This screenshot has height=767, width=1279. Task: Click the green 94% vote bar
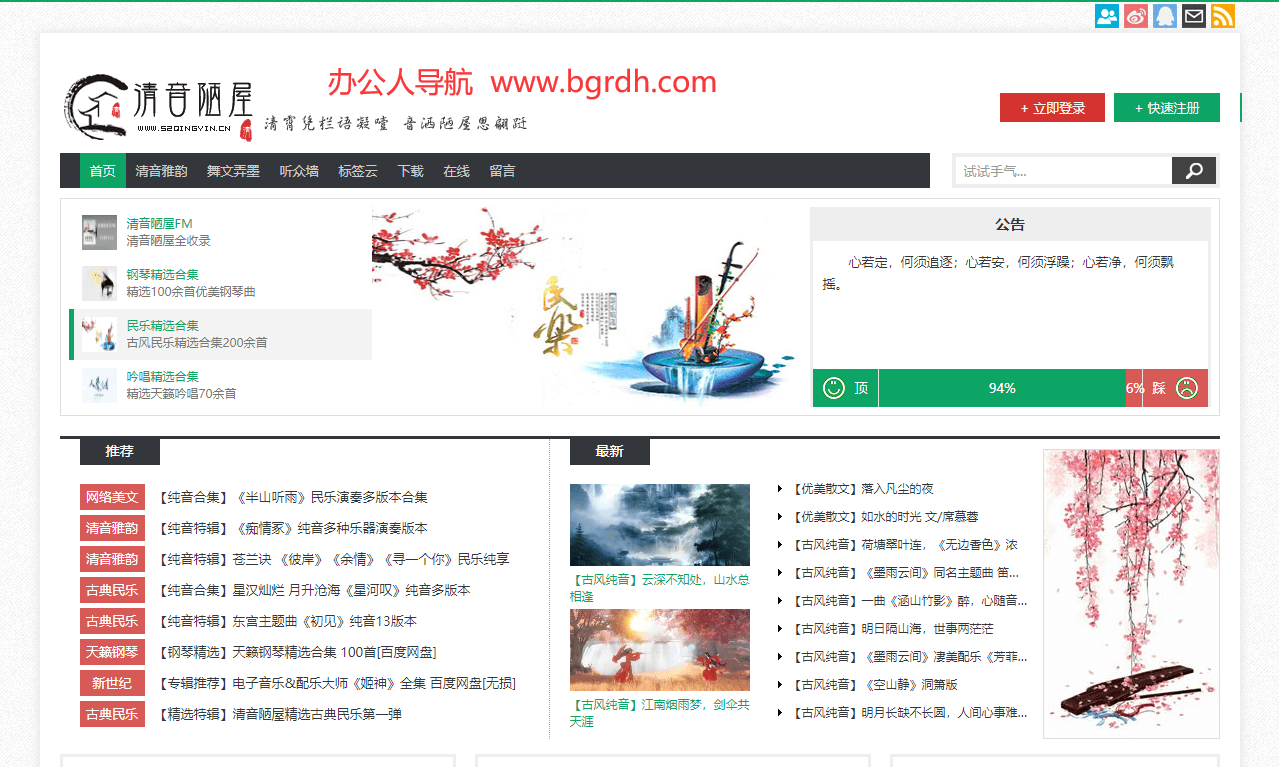[1002, 388]
